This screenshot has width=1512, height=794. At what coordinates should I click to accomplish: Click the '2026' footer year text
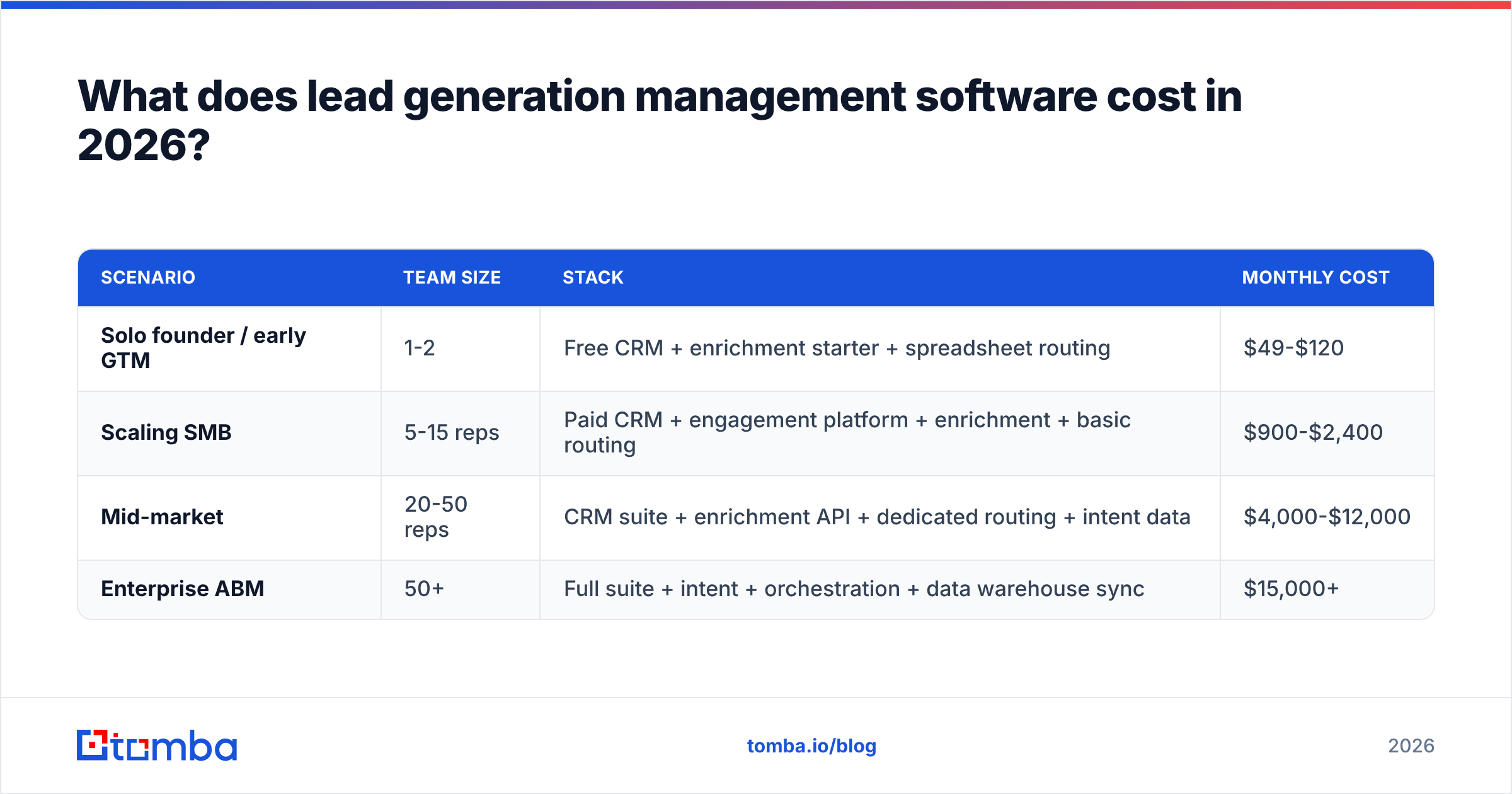click(1411, 746)
